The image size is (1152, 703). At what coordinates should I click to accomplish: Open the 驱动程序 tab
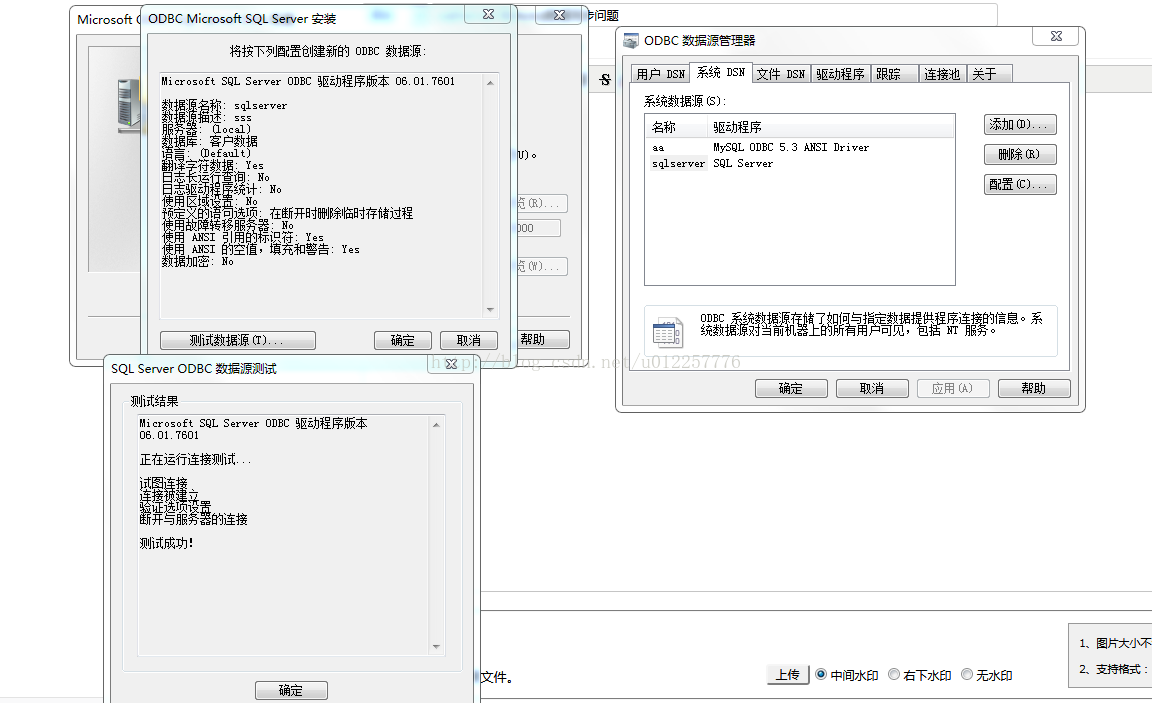(x=840, y=74)
